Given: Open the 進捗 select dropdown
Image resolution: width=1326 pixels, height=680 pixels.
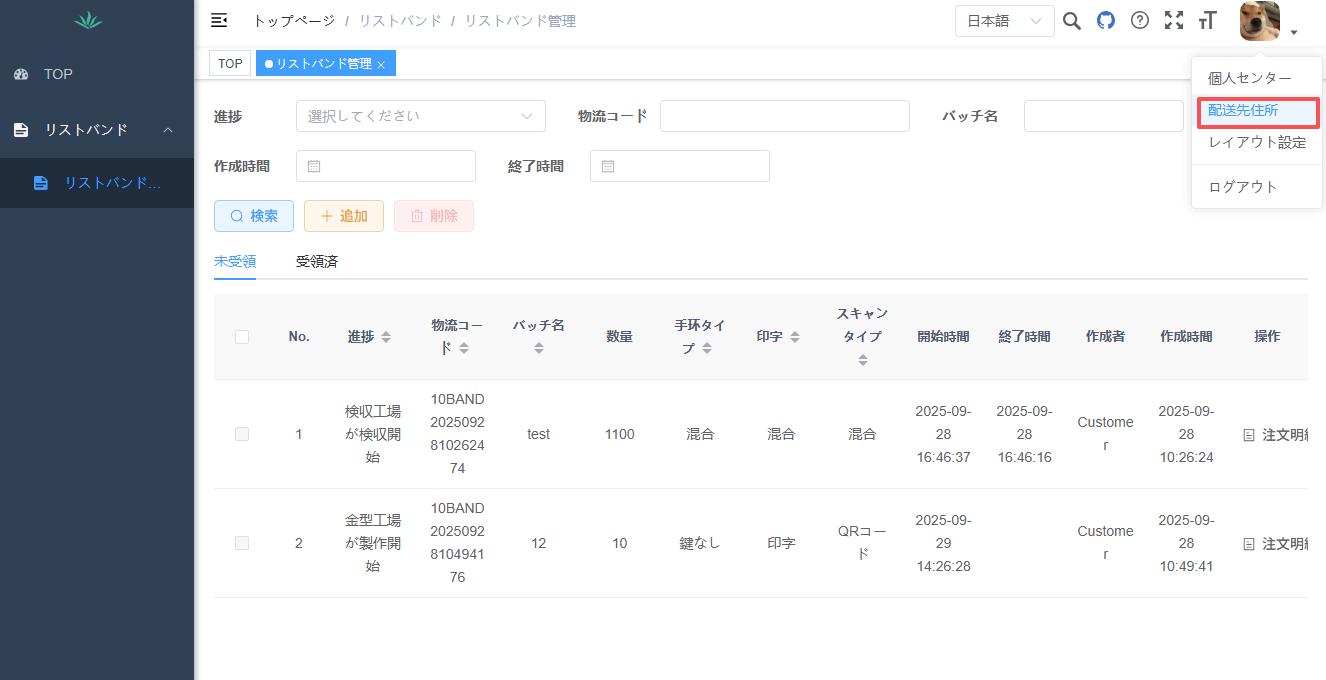Looking at the screenshot, I should [420, 116].
